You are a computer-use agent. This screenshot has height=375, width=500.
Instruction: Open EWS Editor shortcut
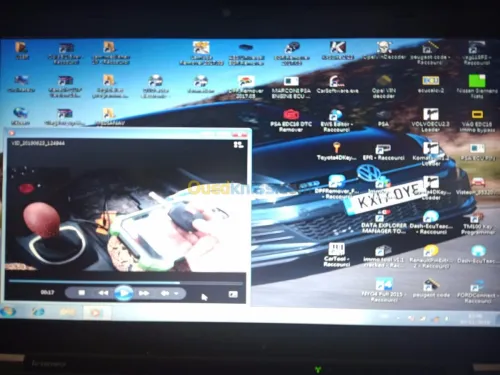coord(336,120)
